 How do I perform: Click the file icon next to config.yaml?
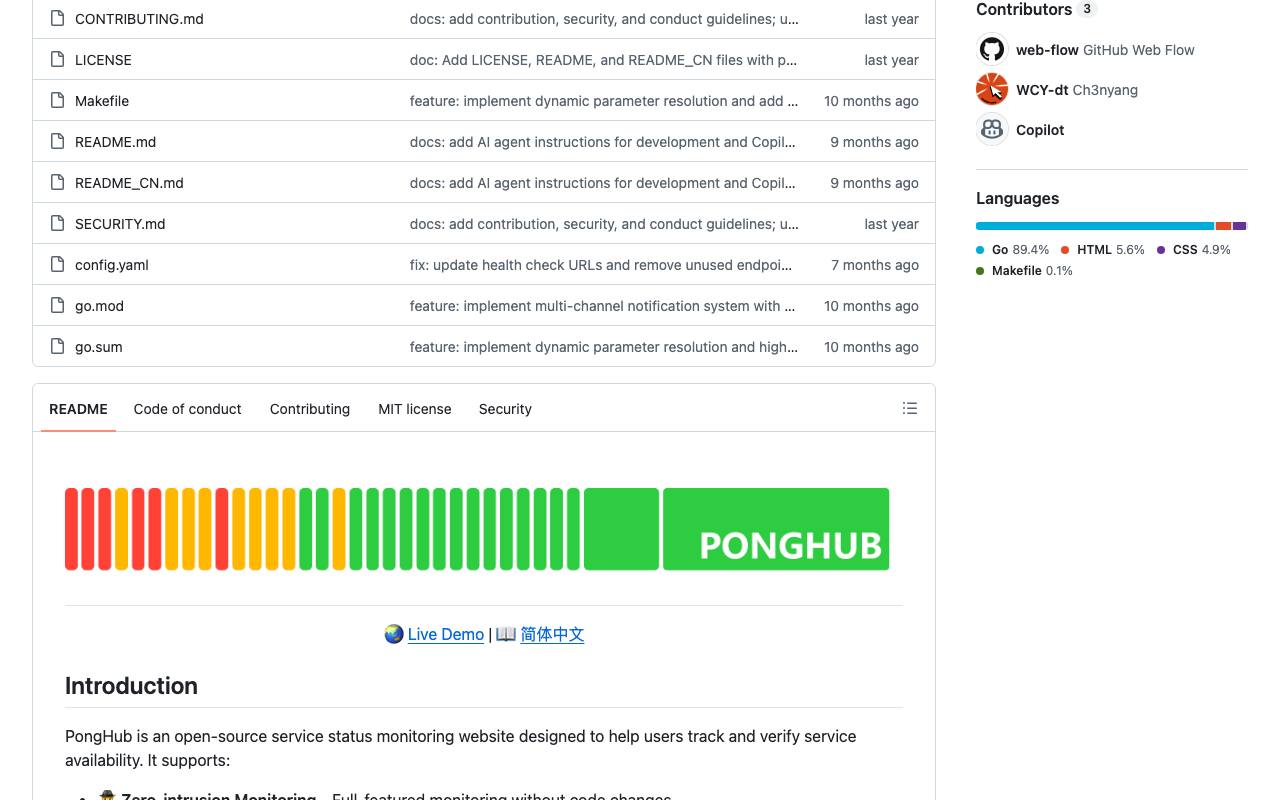(x=57, y=264)
